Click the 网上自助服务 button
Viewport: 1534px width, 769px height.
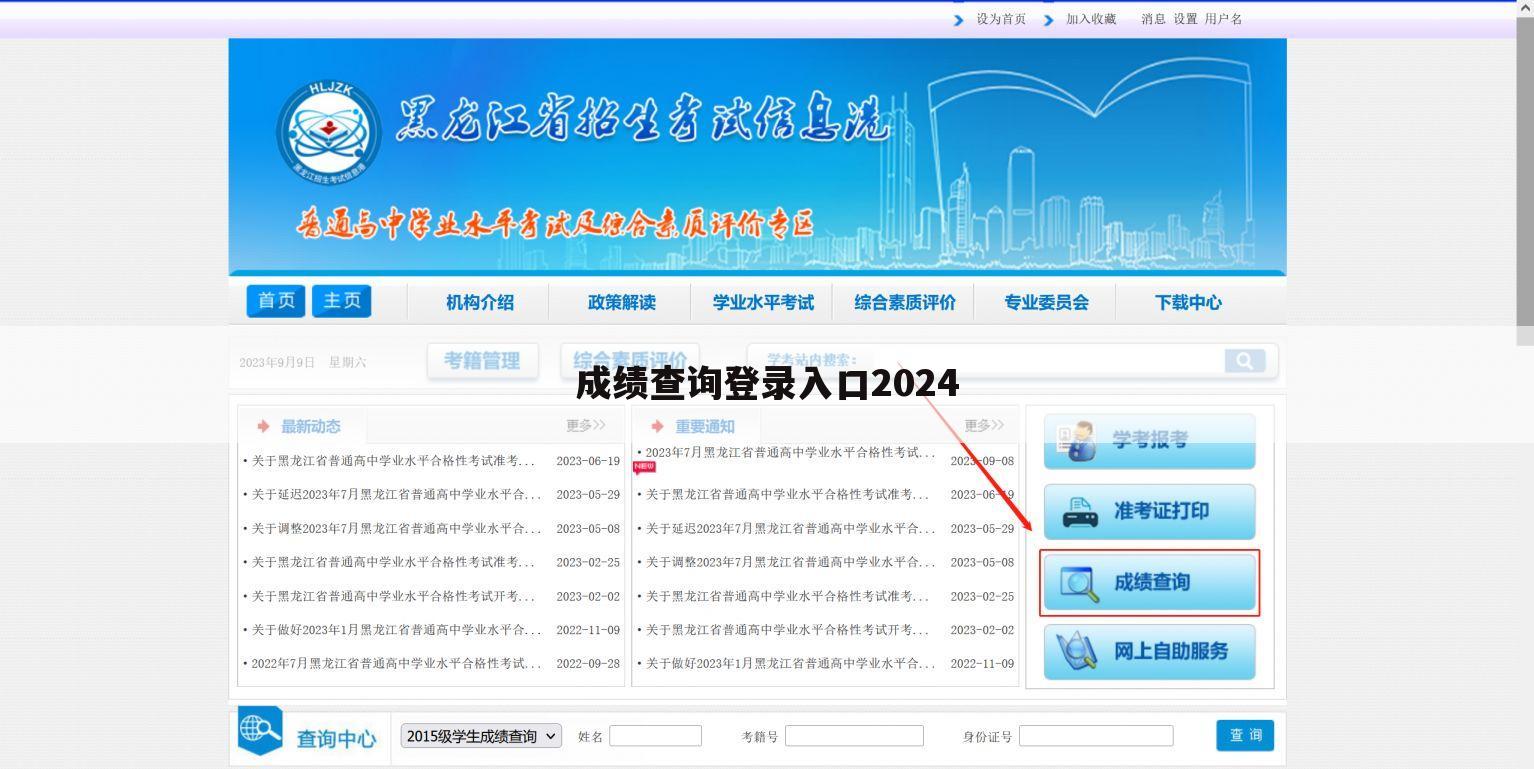(x=1149, y=652)
